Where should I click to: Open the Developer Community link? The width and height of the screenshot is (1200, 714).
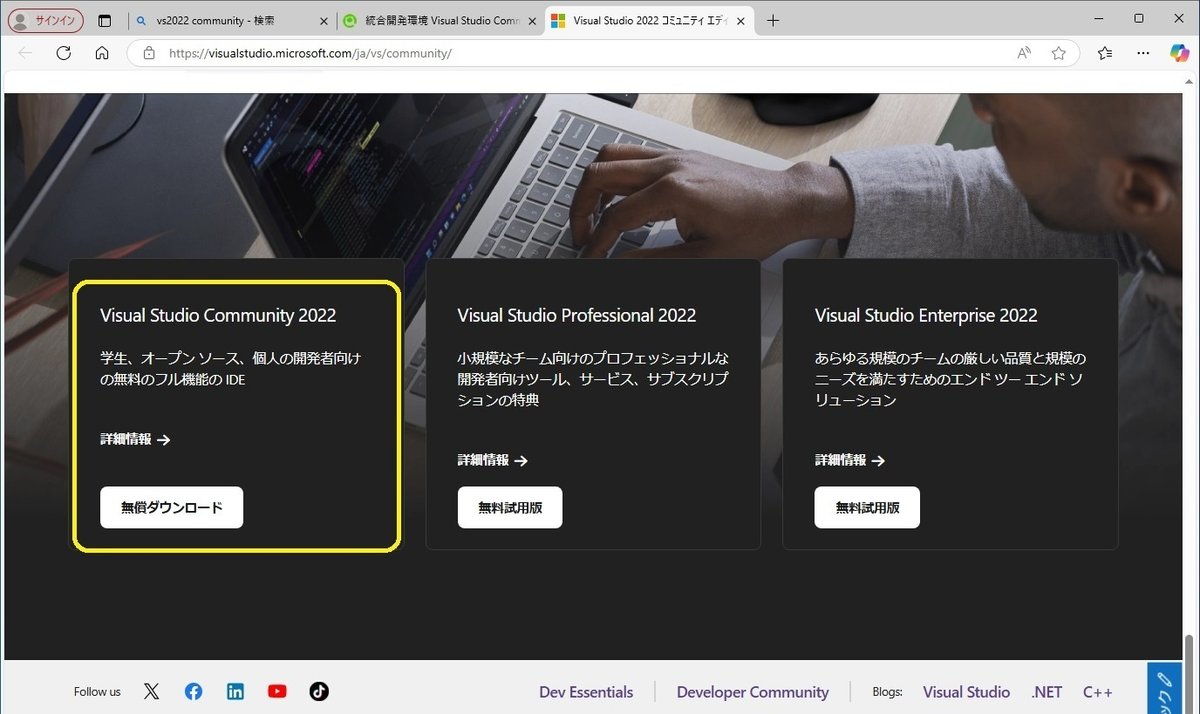752,691
